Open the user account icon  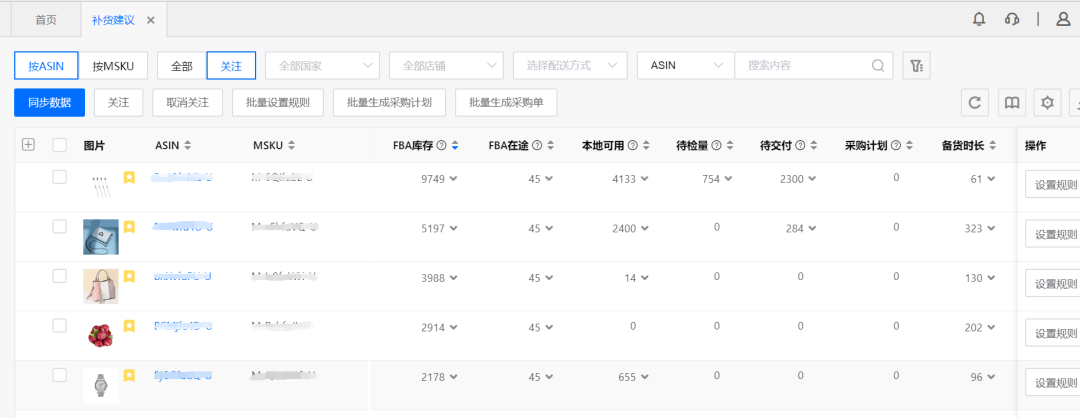pyautogui.click(x=1063, y=19)
